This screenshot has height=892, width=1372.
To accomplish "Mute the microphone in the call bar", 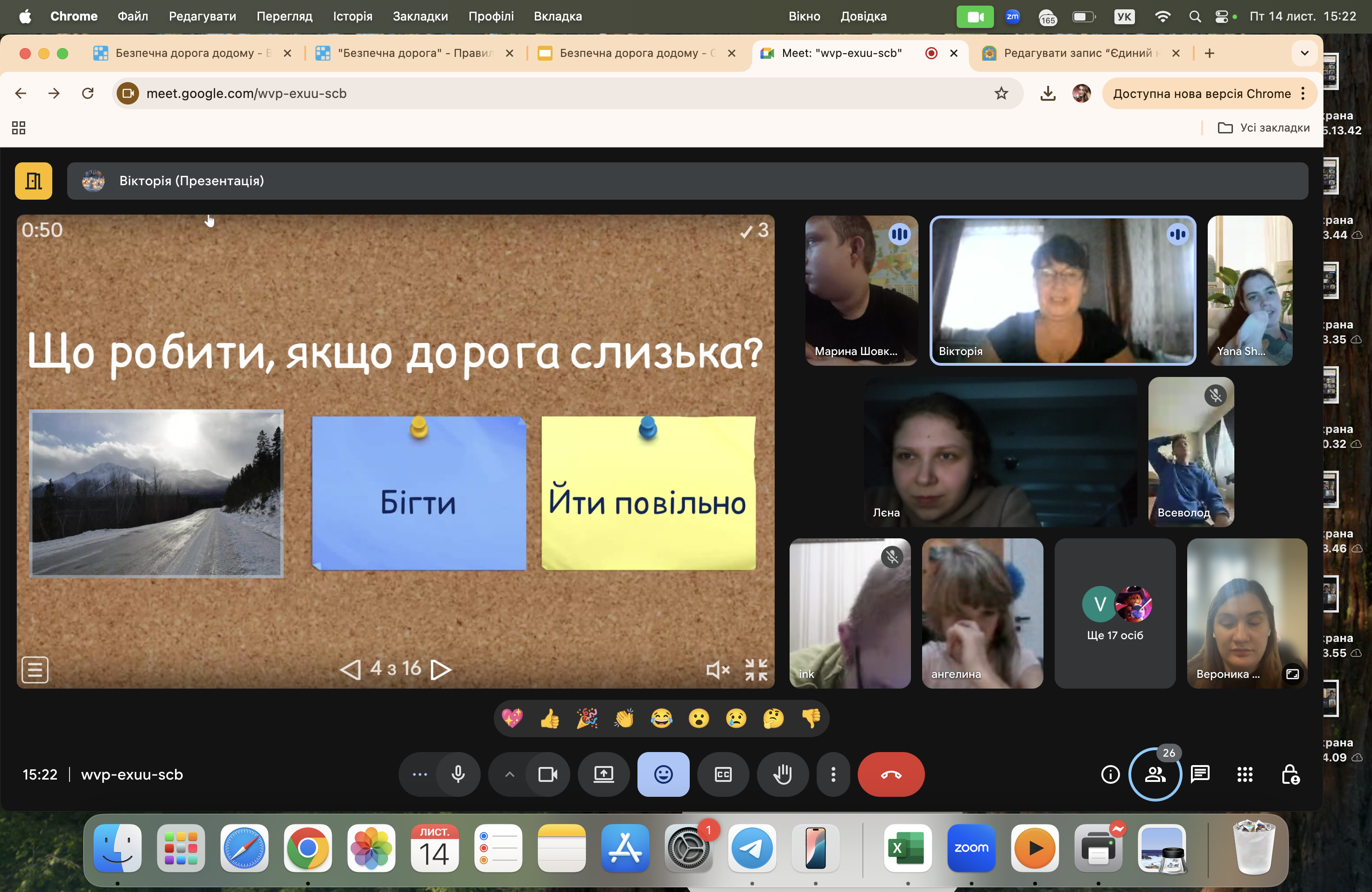I will coord(458,774).
